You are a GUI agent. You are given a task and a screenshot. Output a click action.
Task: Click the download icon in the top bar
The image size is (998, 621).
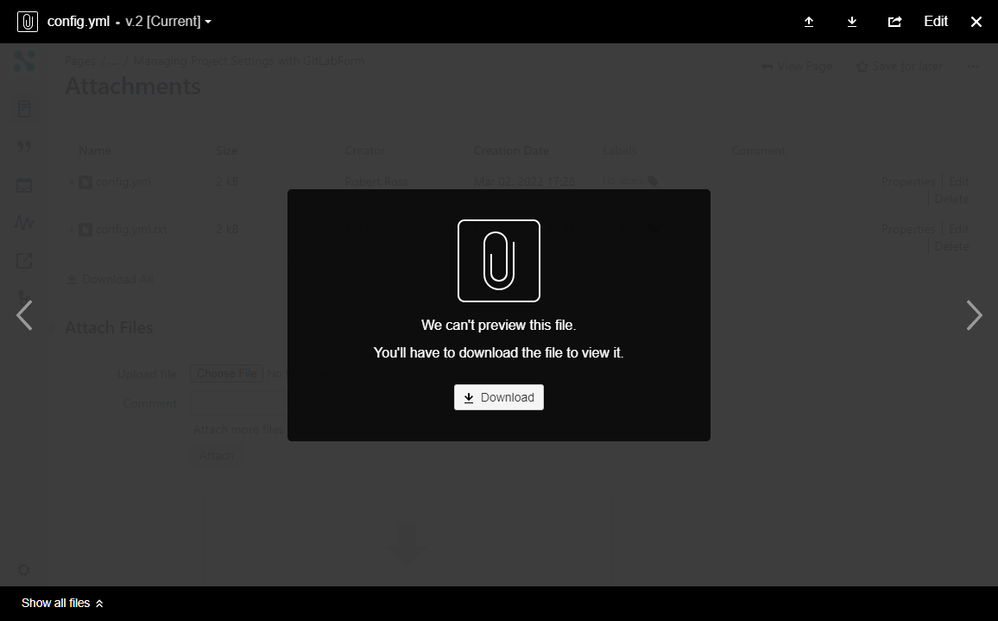pyautogui.click(x=852, y=22)
